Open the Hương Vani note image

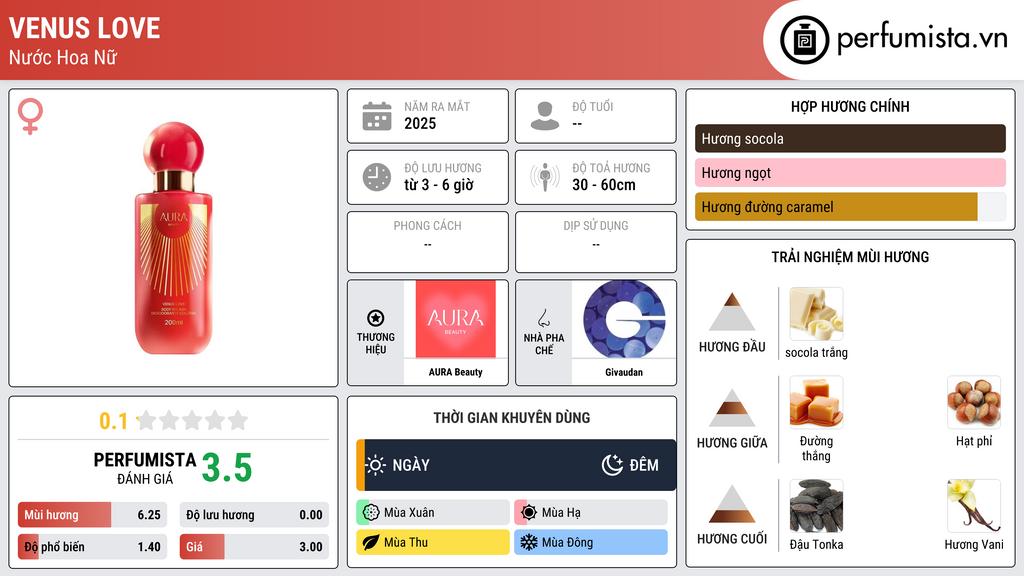coord(974,506)
